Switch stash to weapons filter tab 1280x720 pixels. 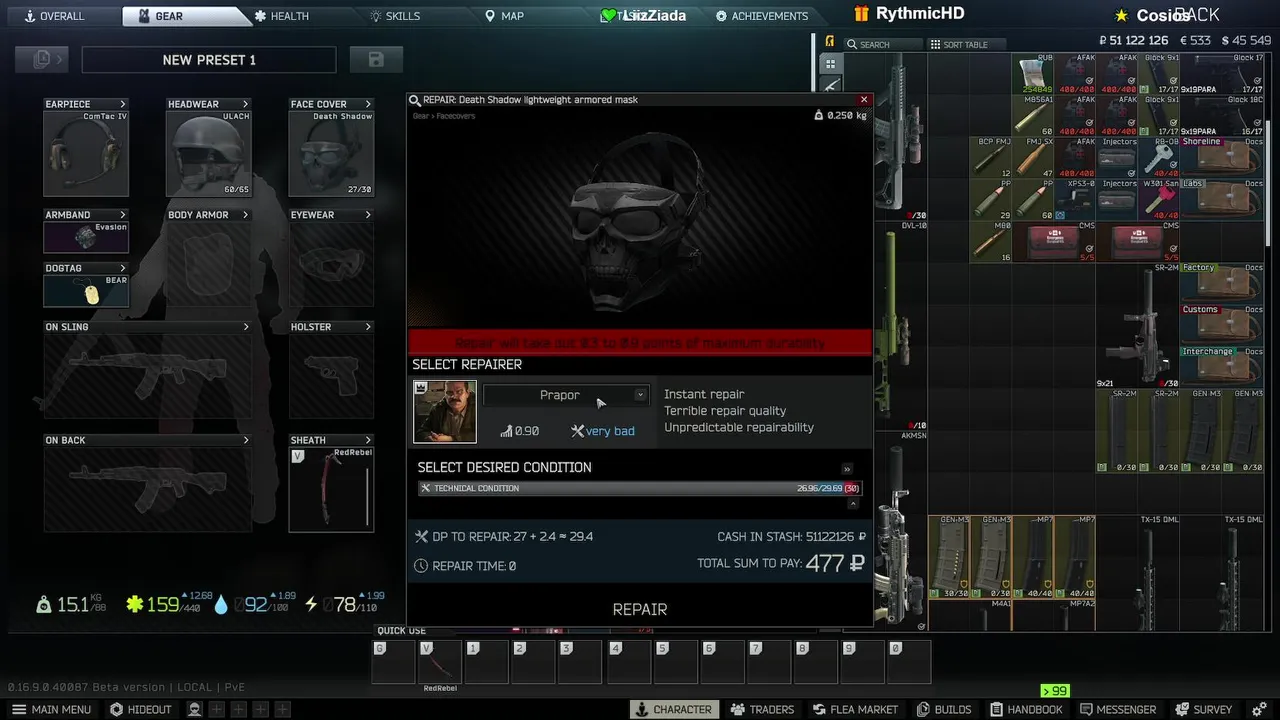831,86
